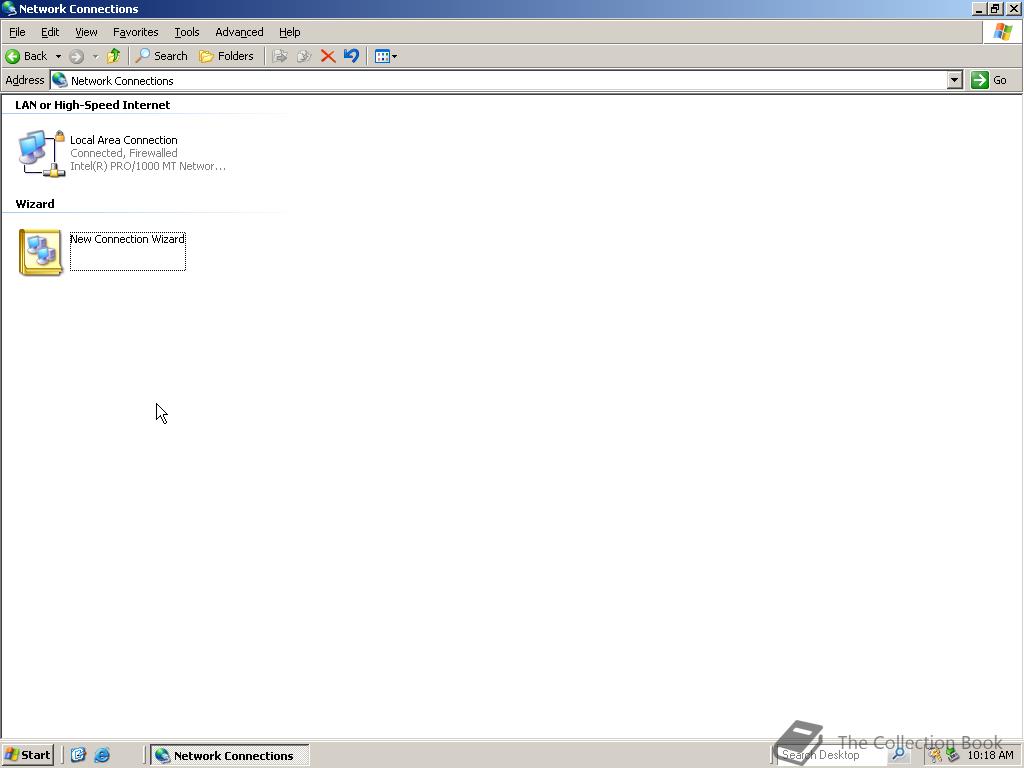Restore down the Network Connections window
The image size is (1024, 768).
pos(995,8)
